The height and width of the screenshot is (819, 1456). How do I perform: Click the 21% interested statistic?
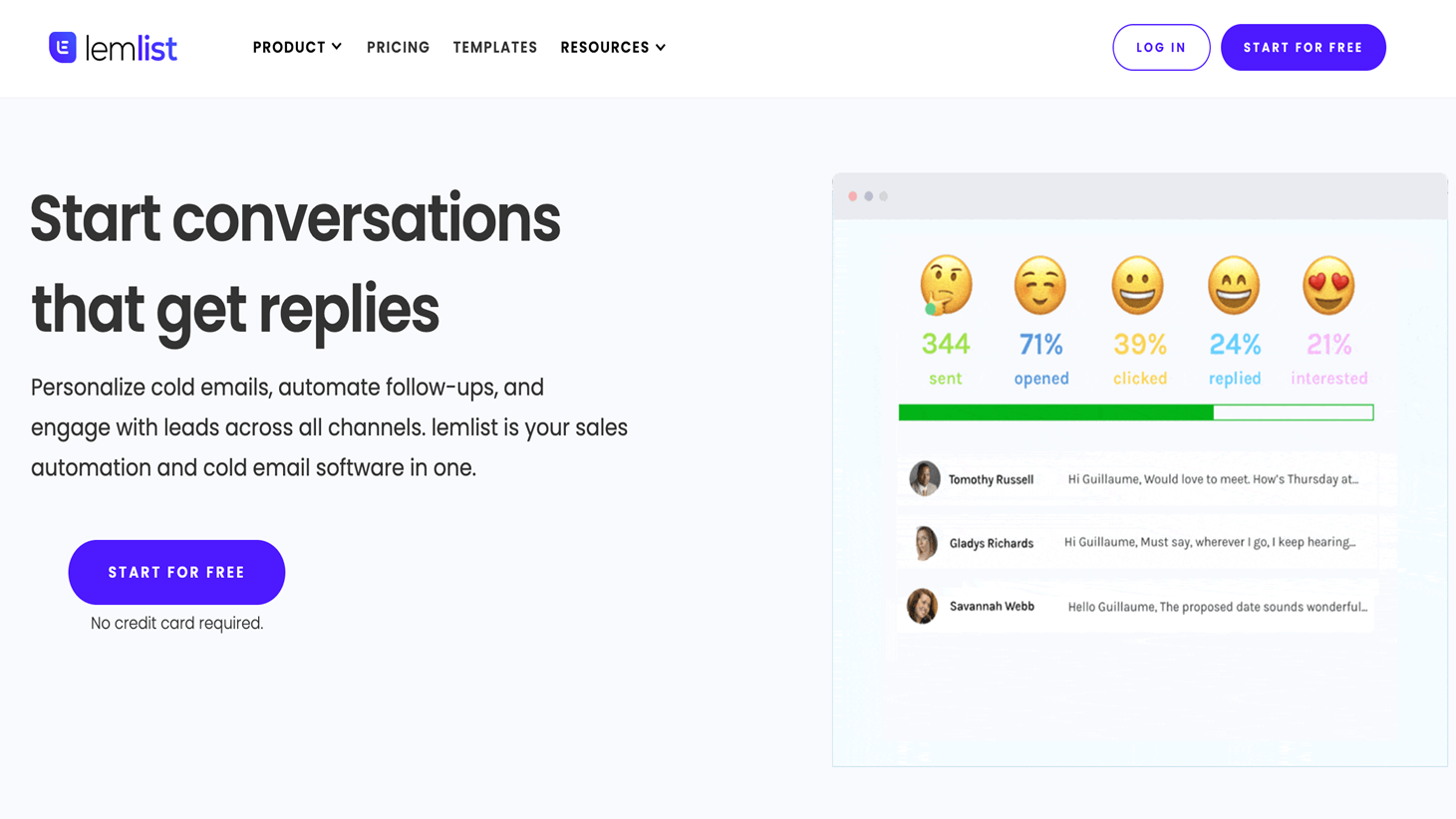[1329, 359]
